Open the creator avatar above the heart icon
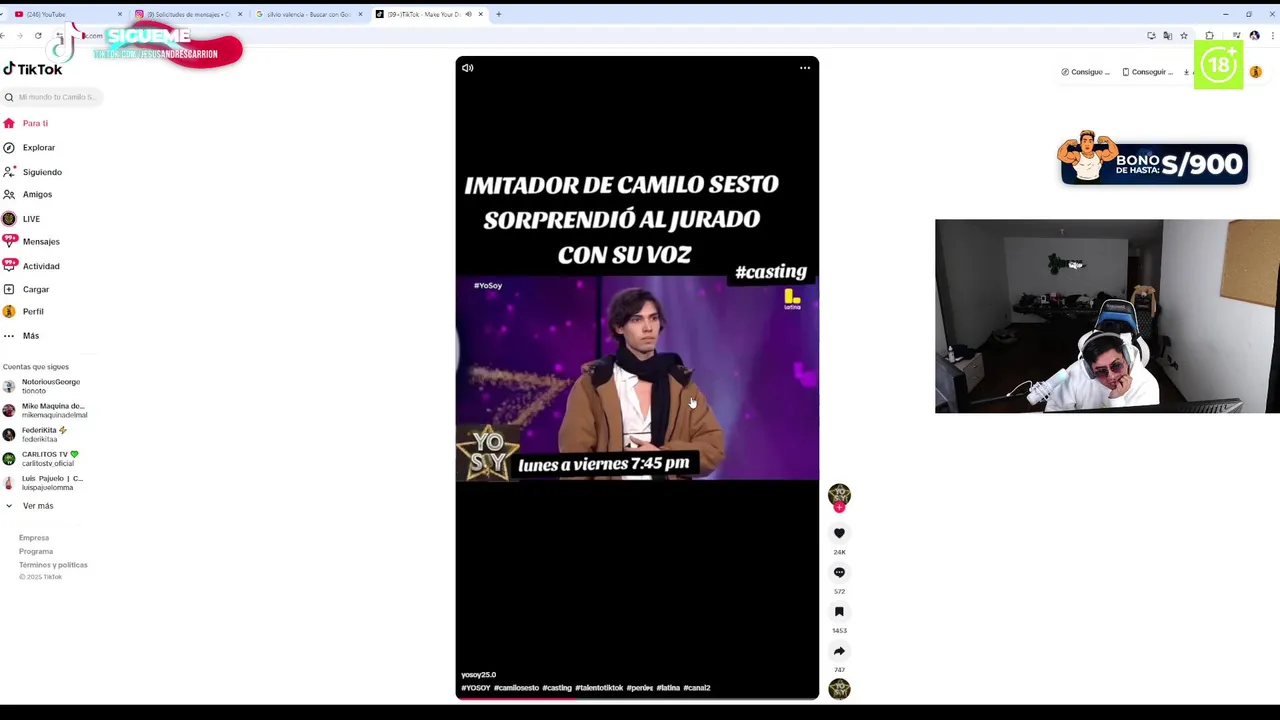Screen dimensions: 1280x720 (x=839, y=494)
